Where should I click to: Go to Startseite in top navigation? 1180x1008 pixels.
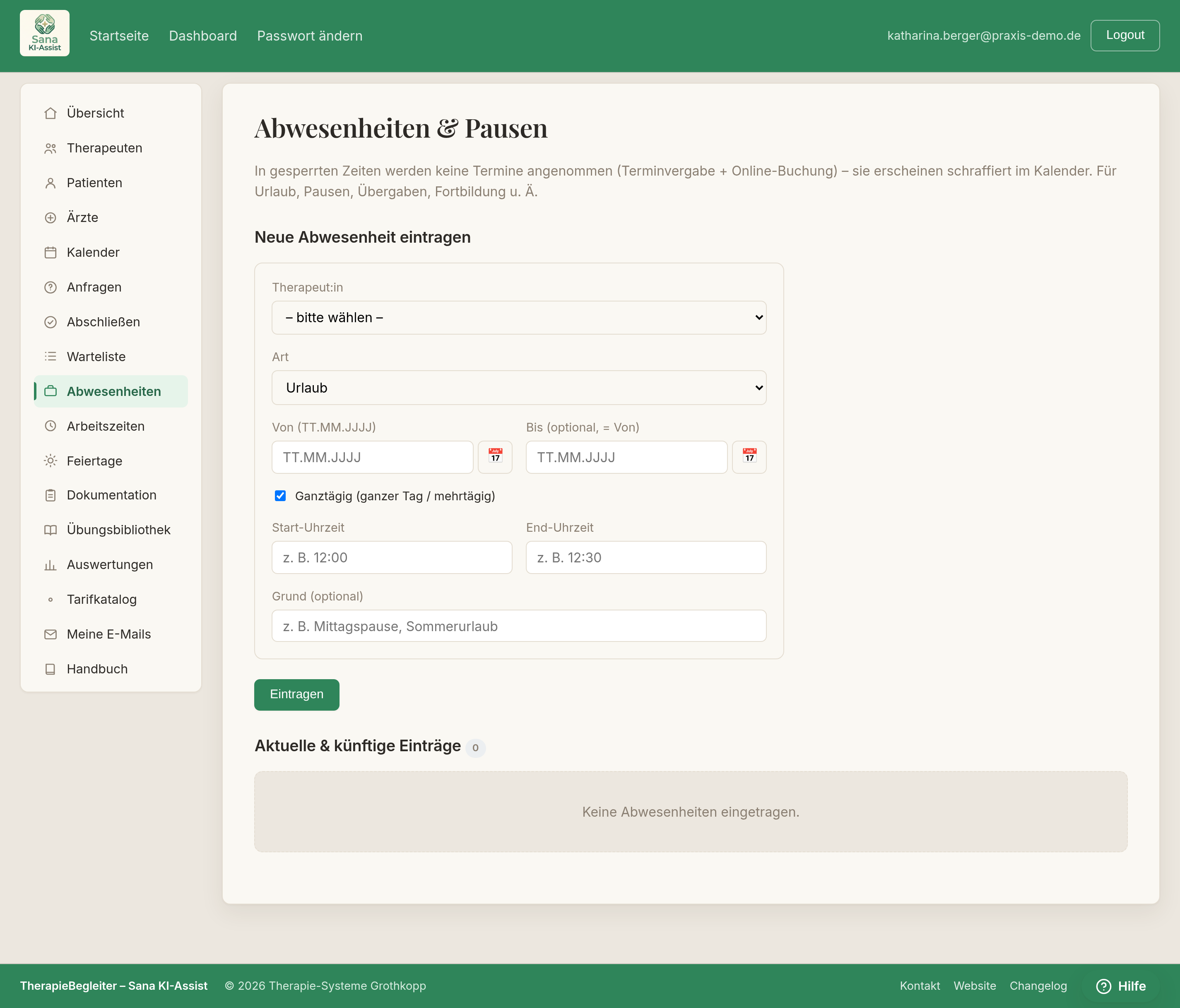119,36
